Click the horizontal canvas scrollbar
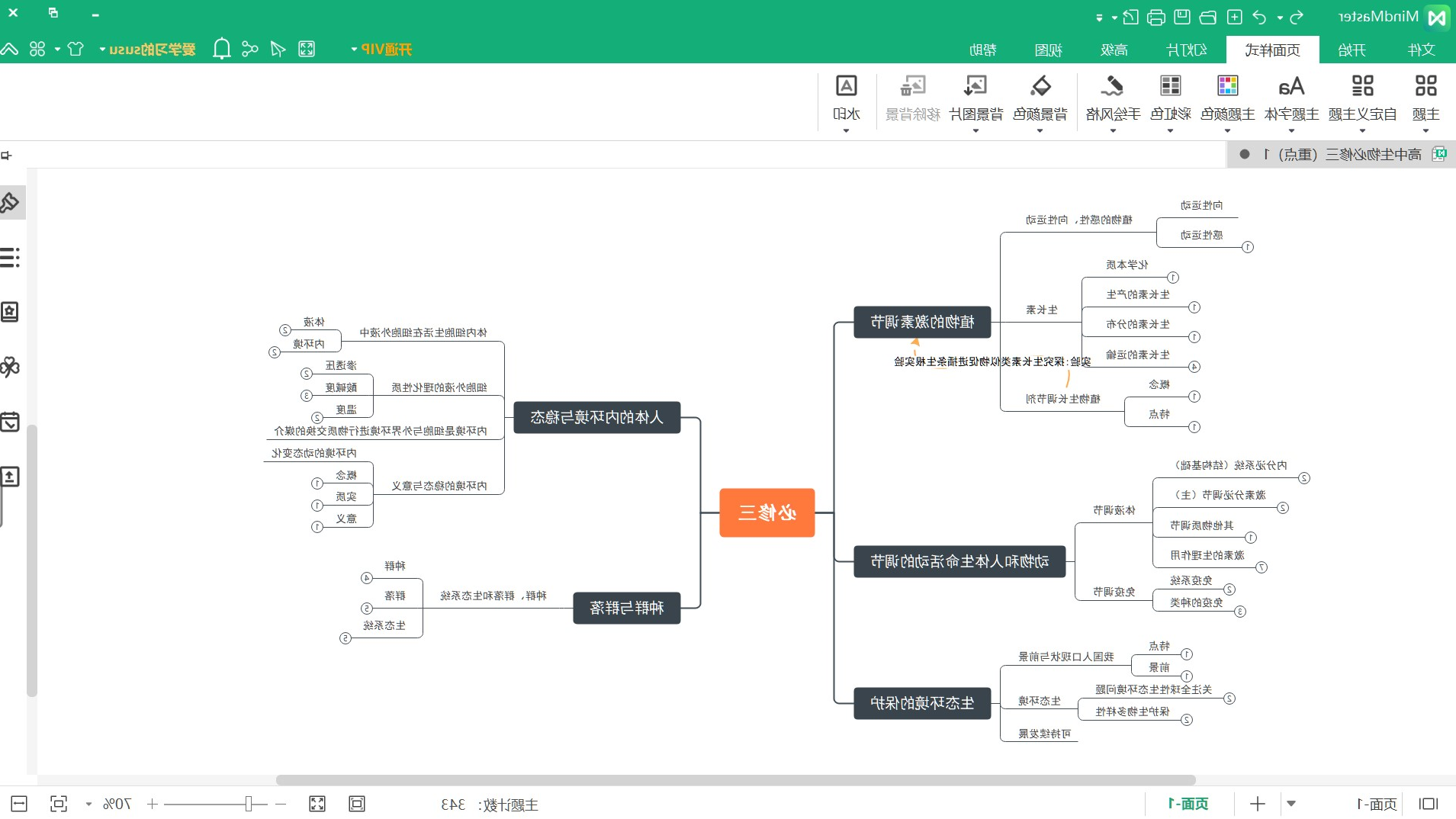The width and height of the screenshot is (1456, 819). [736, 780]
